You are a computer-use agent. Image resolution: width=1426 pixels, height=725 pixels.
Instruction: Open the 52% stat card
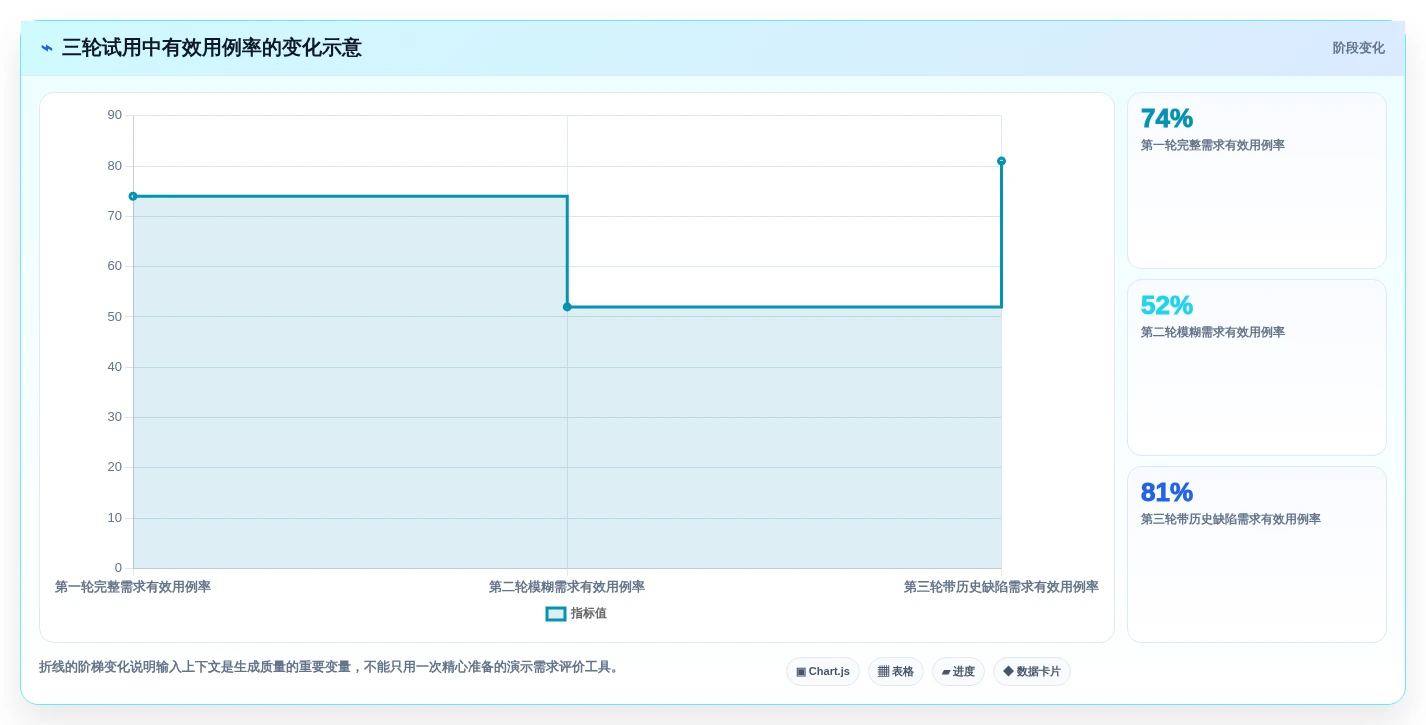coord(1257,368)
